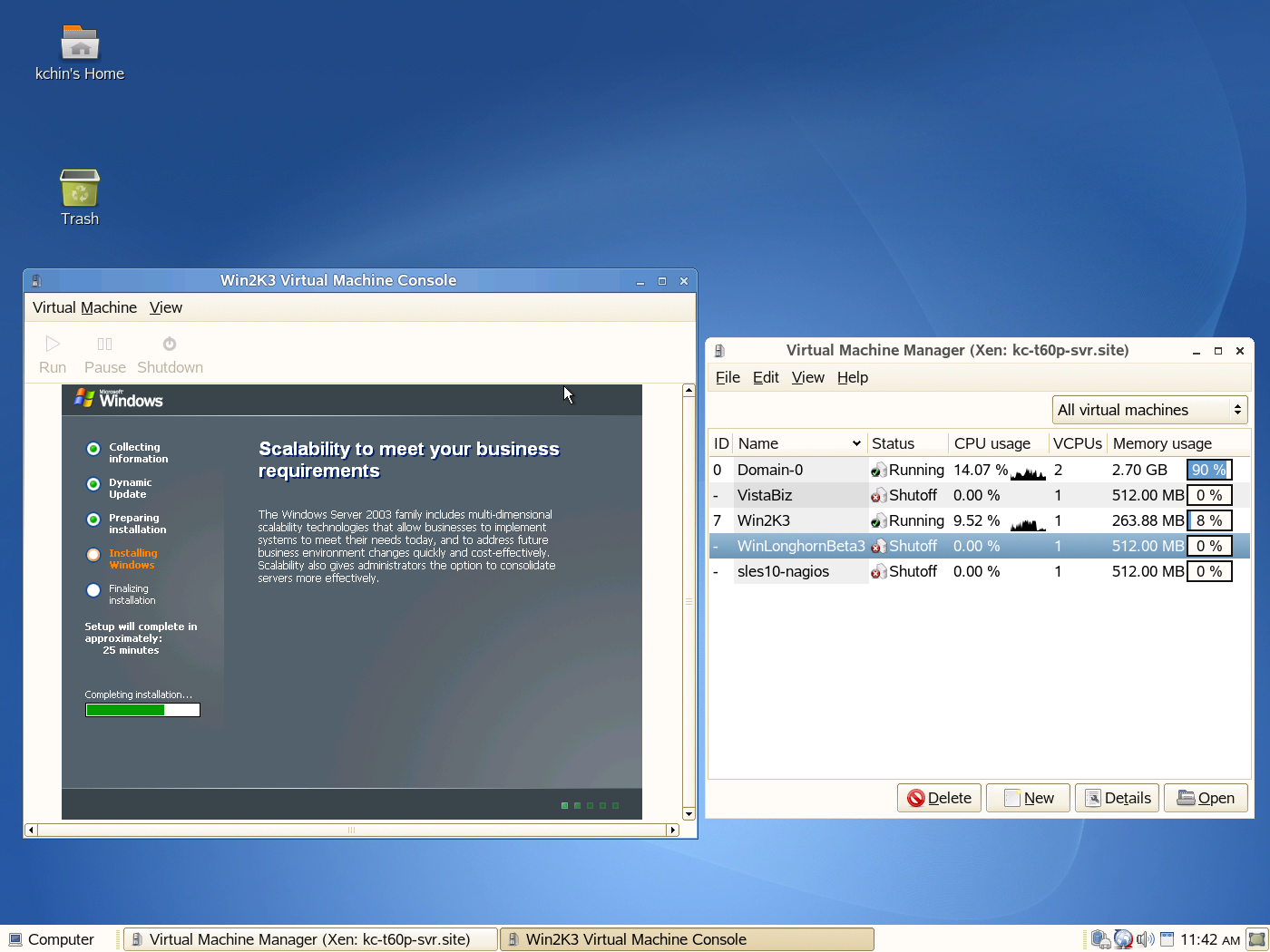This screenshot has height=952, width=1270.
Task: Select the Installing Windows step indicator
Action: [93, 554]
